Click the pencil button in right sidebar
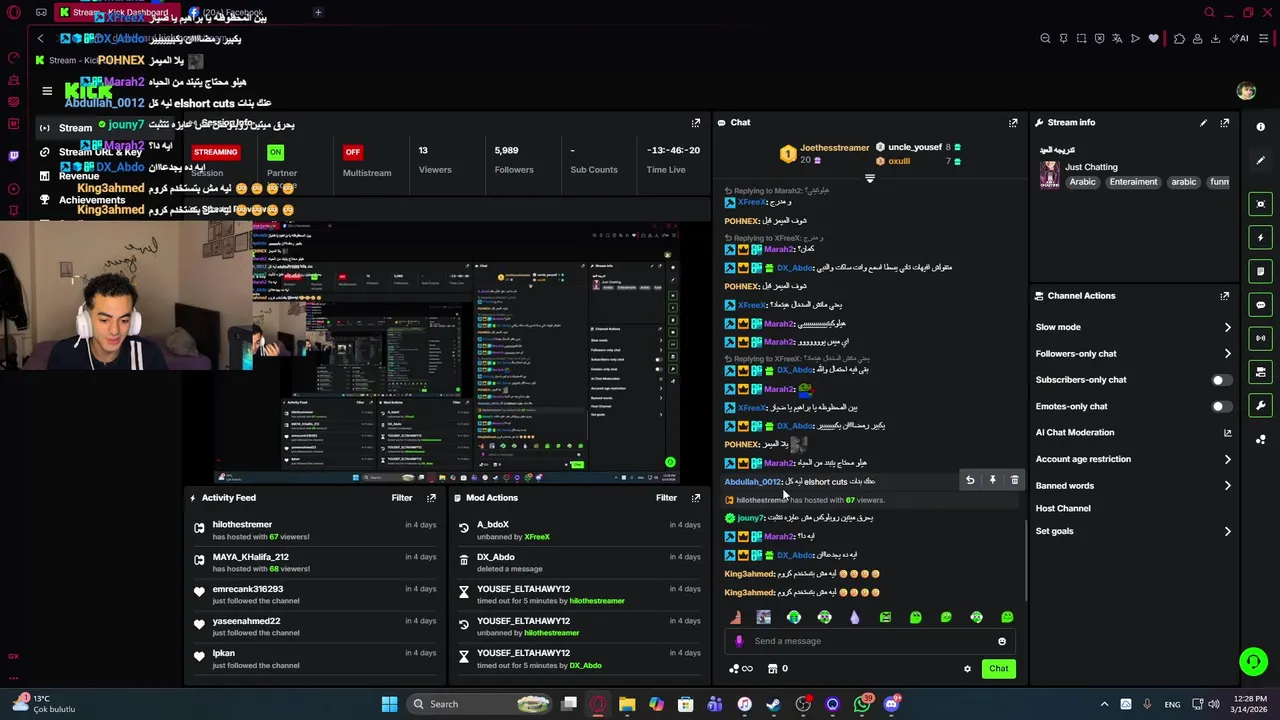This screenshot has width=1280, height=720. (x=1261, y=160)
